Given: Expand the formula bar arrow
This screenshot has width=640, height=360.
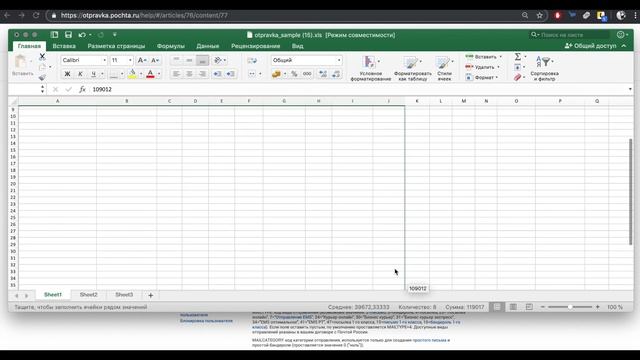Looking at the screenshot, I should point(630,89).
